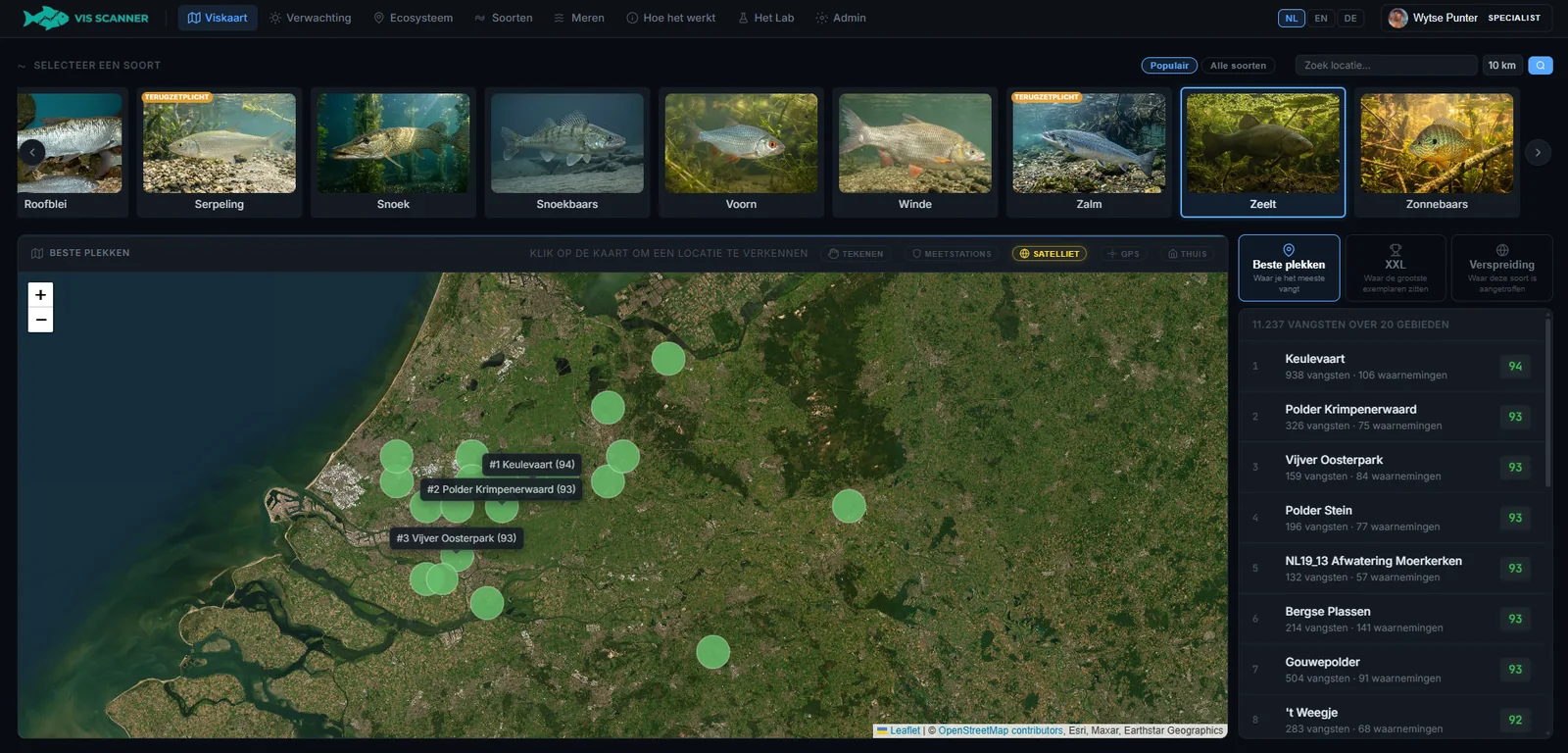
Task: Zoom in on the map
Action: [40, 294]
